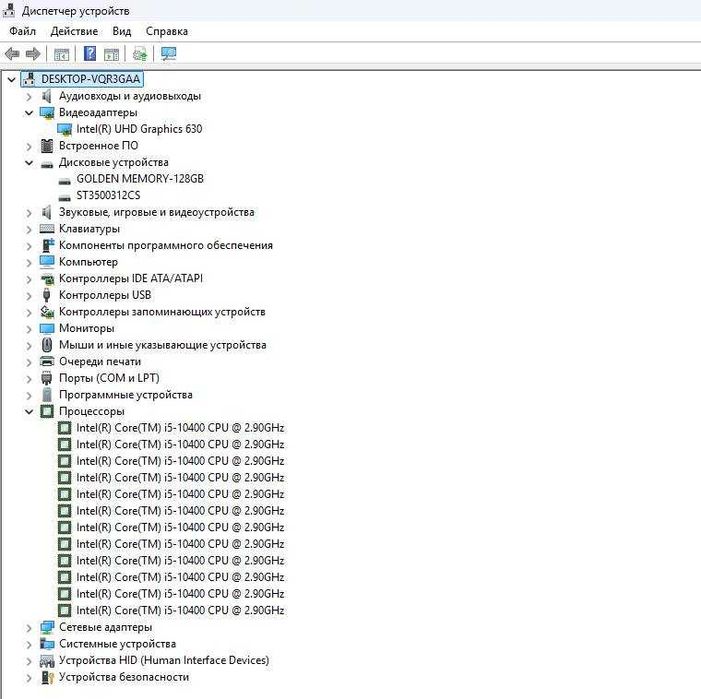Click the computer icon beside DESKTOP-VQR3GAA
The height and width of the screenshot is (699, 701).
pyautogui.click(x=30, y=79)
